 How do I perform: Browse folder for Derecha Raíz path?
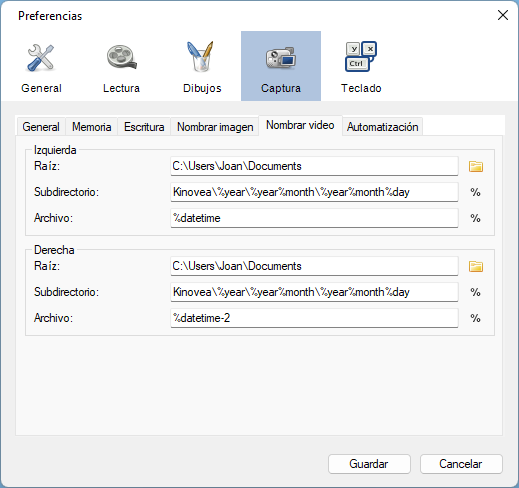(x=476, y=266)
